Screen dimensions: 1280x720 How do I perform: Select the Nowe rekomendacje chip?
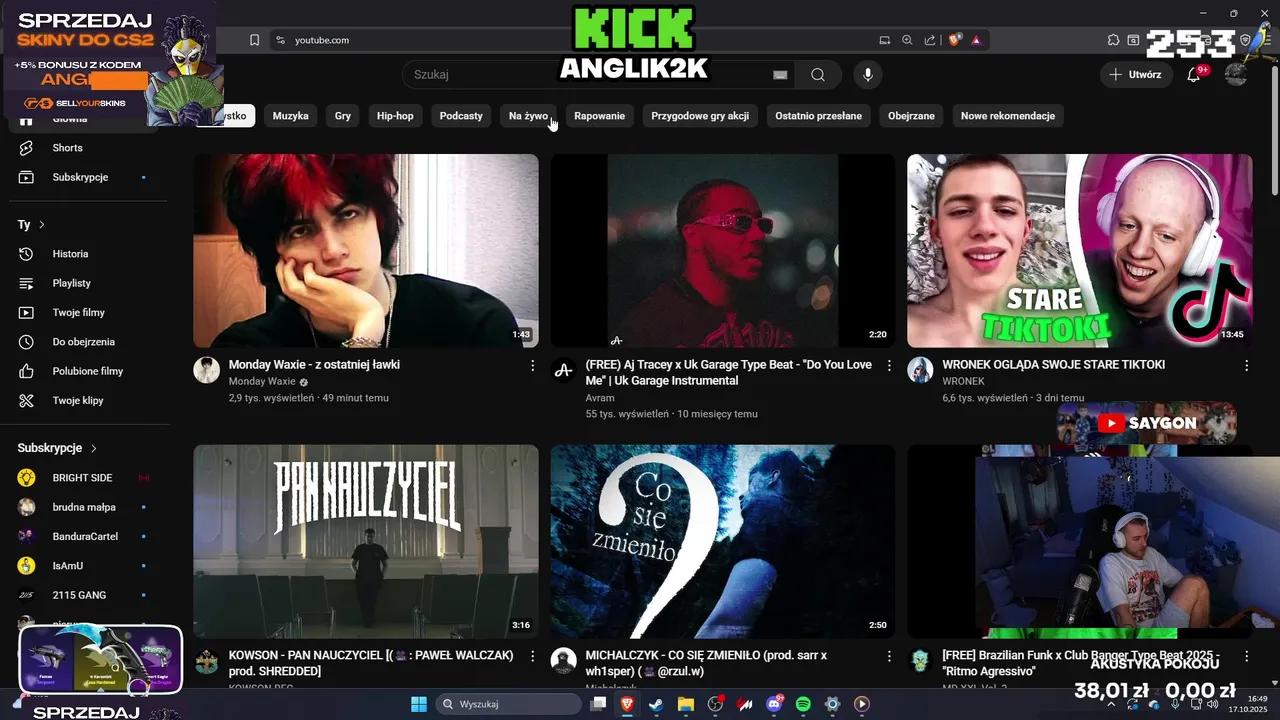pos(1008,116)
